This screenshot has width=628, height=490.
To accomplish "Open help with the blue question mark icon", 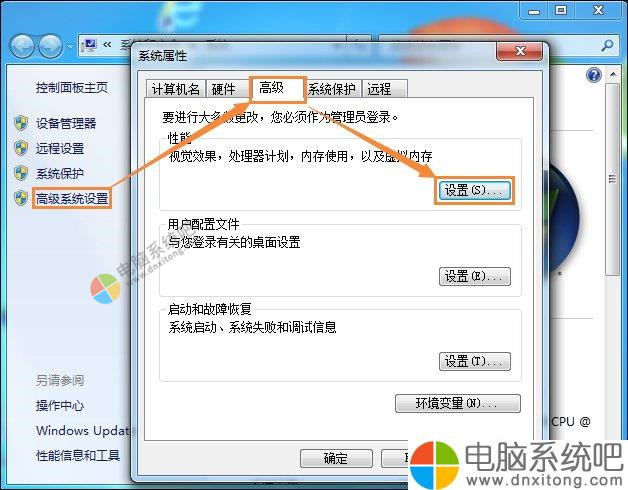I will [x=594, y=75].
